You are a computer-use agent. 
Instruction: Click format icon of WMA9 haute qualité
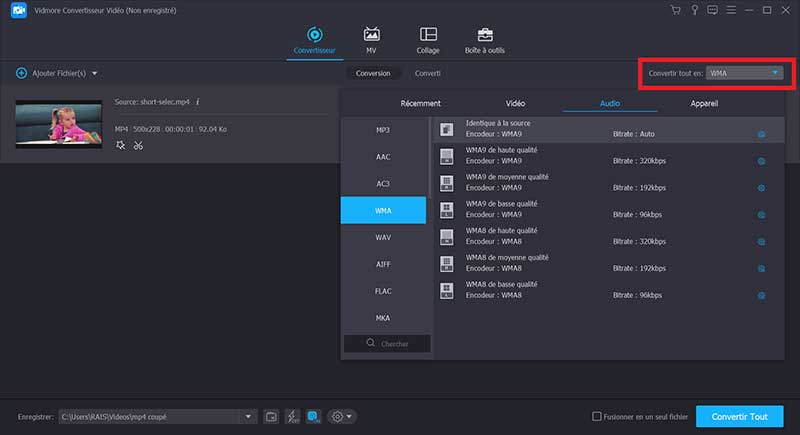pyautogui.click(x=446, y=156)
